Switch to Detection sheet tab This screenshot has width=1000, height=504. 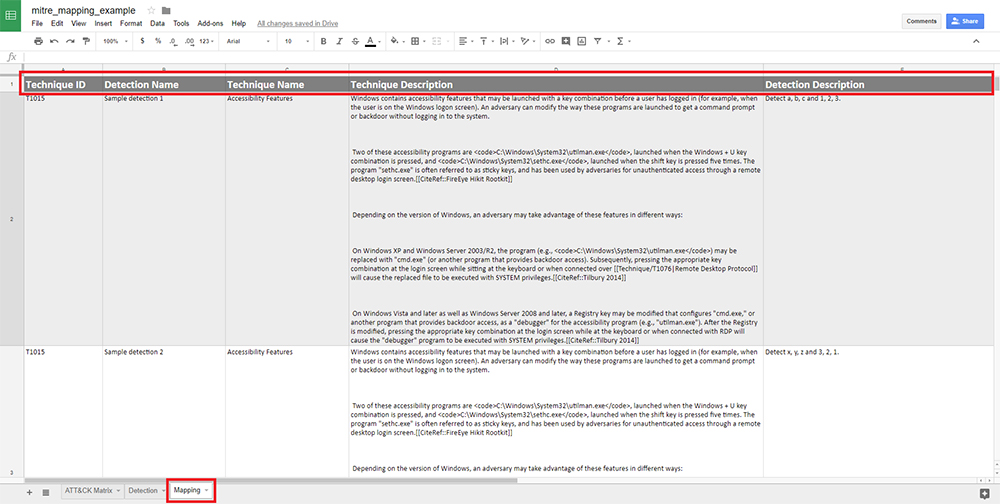143,491
